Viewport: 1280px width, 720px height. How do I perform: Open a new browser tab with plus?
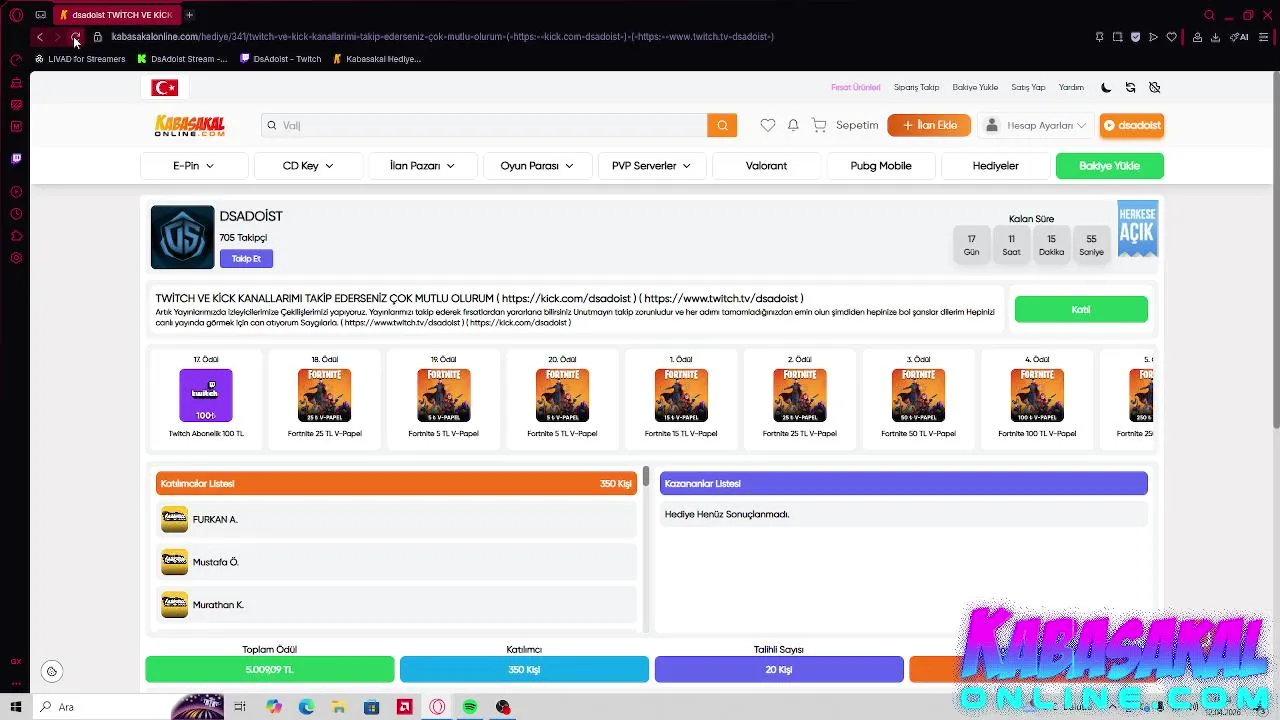pos(189,15)
